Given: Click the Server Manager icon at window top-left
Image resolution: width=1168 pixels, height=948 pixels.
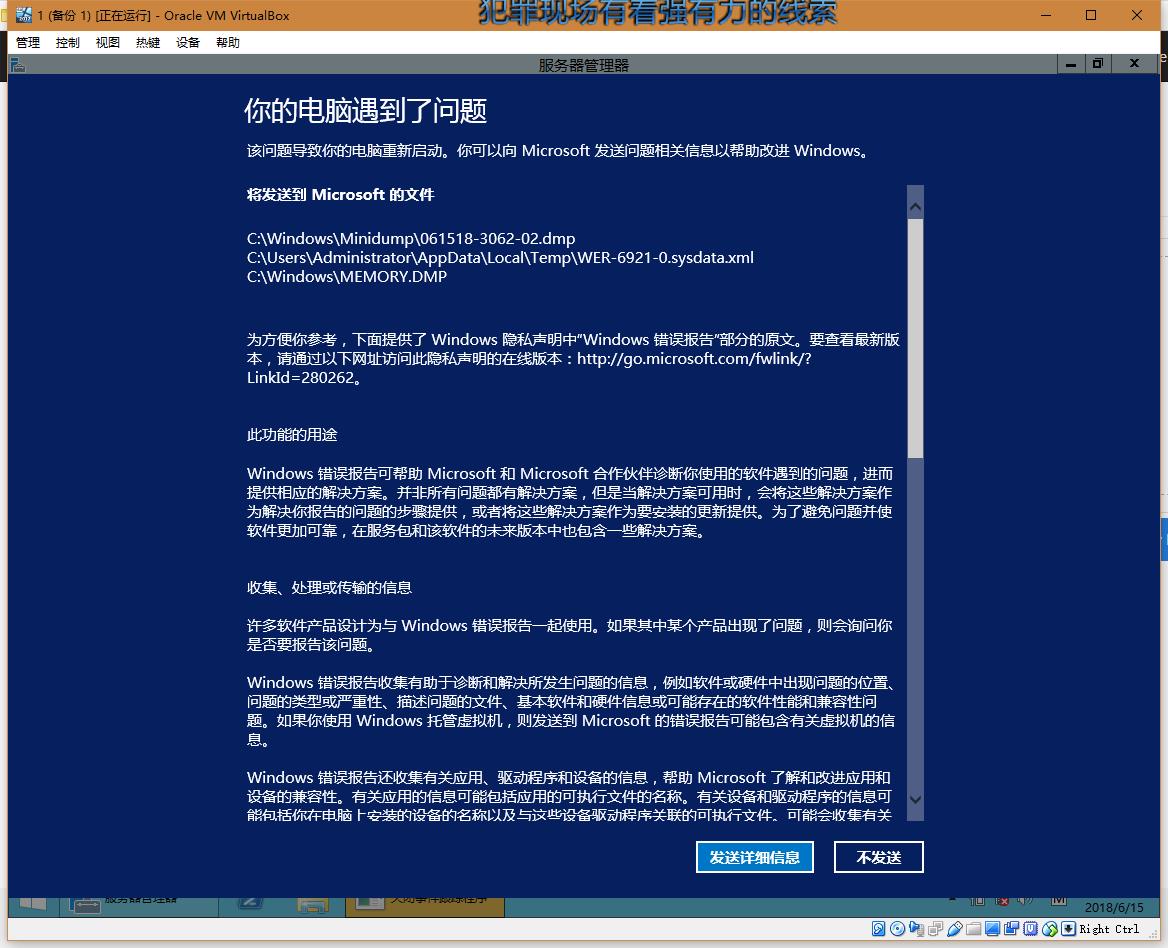Looking at the screenshot, I should pyautogui.click(x=18, y=66).
